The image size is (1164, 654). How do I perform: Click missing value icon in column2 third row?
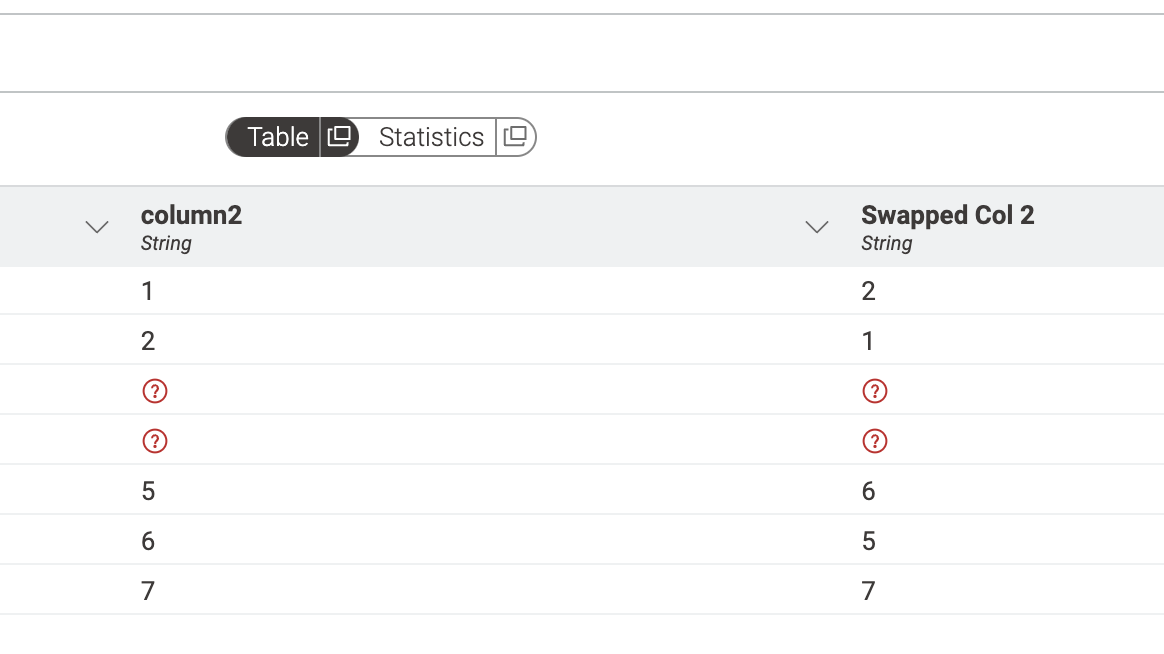154,390
